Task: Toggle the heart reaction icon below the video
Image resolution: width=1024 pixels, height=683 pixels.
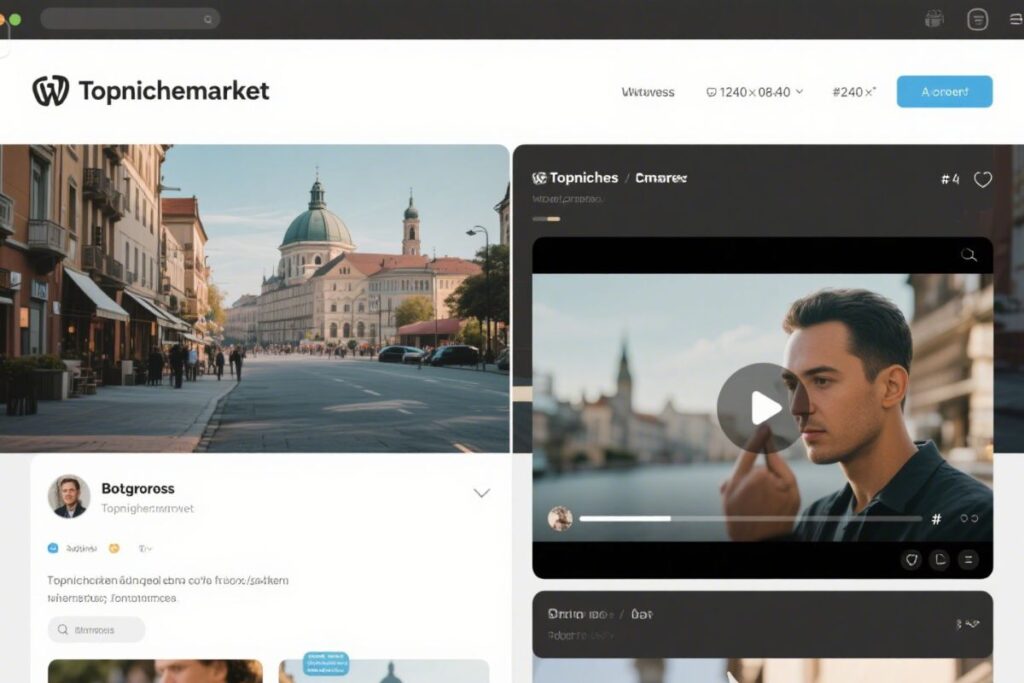Action: coord(910,559)
